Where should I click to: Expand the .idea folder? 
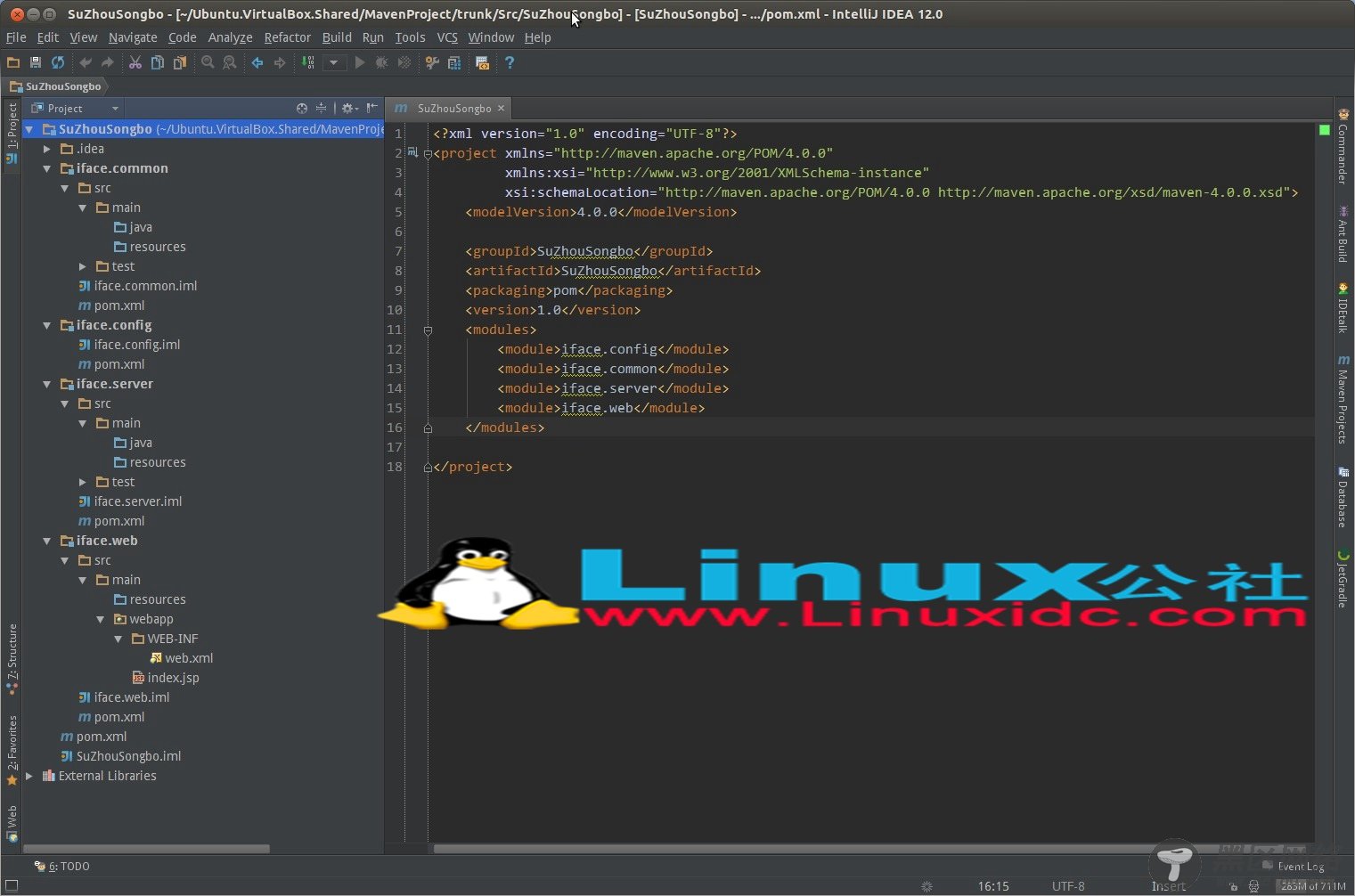(47, 149)
